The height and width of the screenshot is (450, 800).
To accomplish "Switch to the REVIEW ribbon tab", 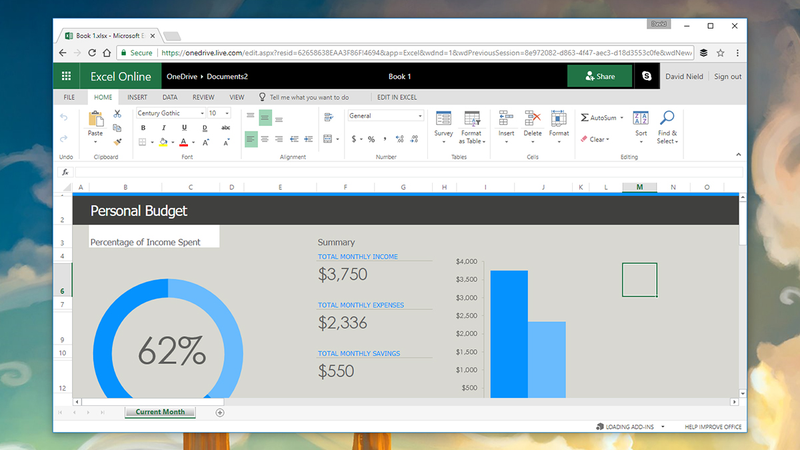I will (203, 97).
